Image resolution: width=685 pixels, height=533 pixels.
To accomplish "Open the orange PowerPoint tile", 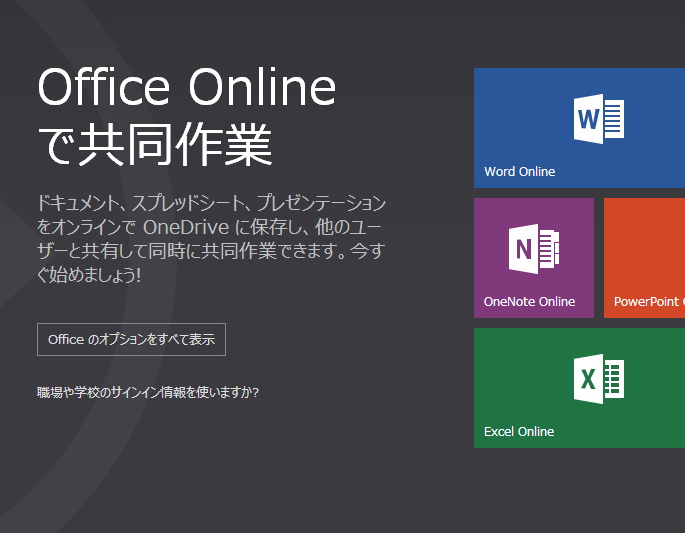I will (x=645, y=257).
